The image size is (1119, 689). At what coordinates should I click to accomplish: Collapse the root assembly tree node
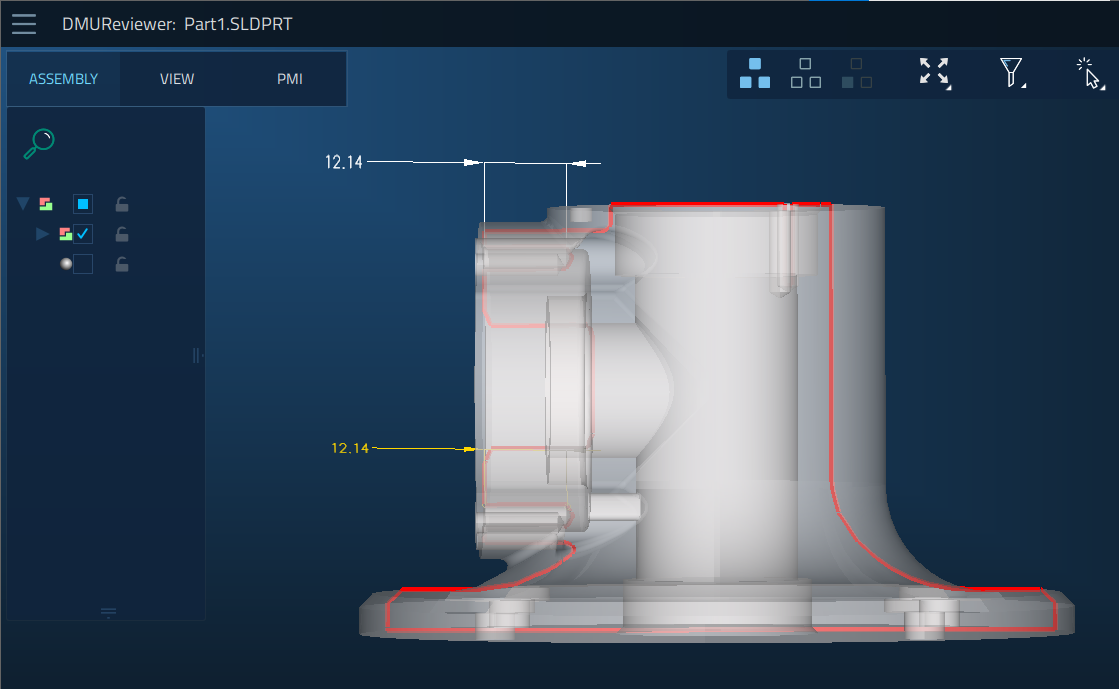(x=23, y=204)
